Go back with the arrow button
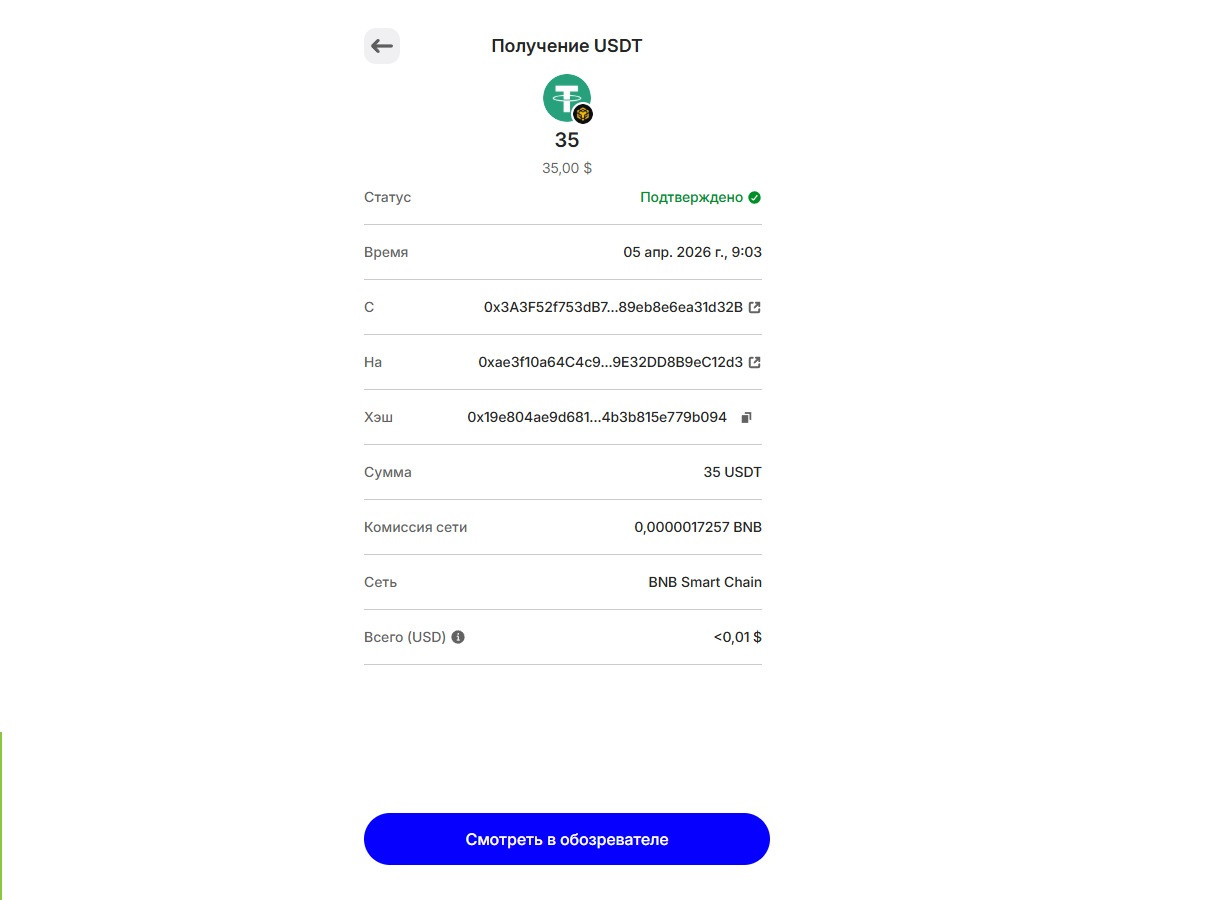Viewport: 1206px width, 900px height. (x=382, y=46)
